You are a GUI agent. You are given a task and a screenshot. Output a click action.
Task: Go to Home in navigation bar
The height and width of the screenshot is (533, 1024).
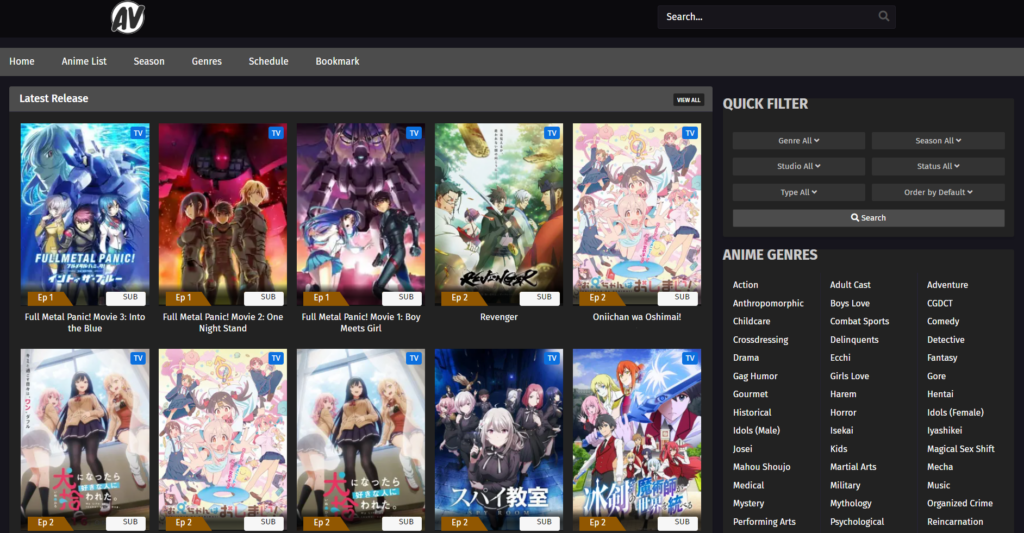tap(22, 61)
